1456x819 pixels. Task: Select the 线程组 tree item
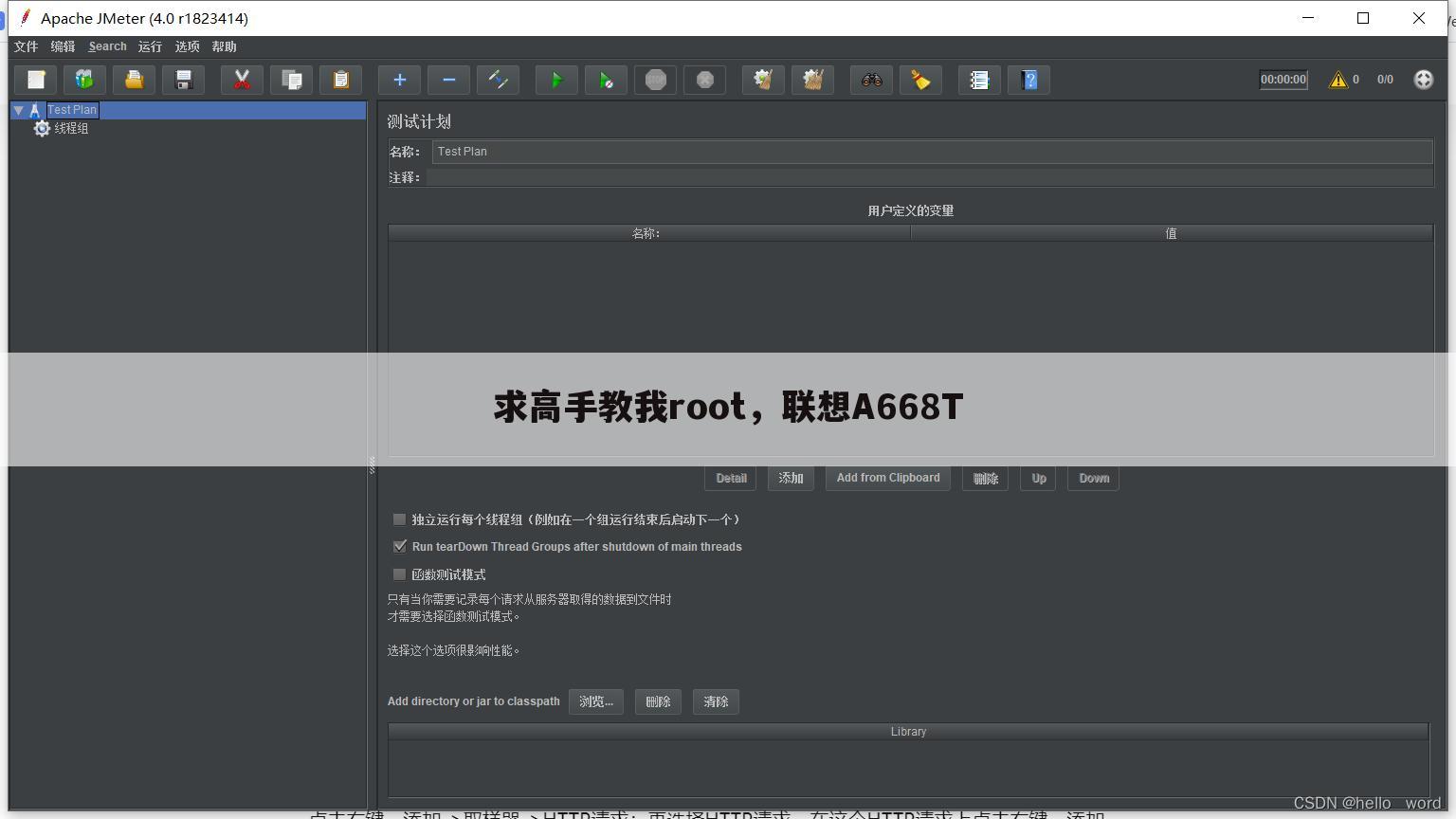(71, 128)
